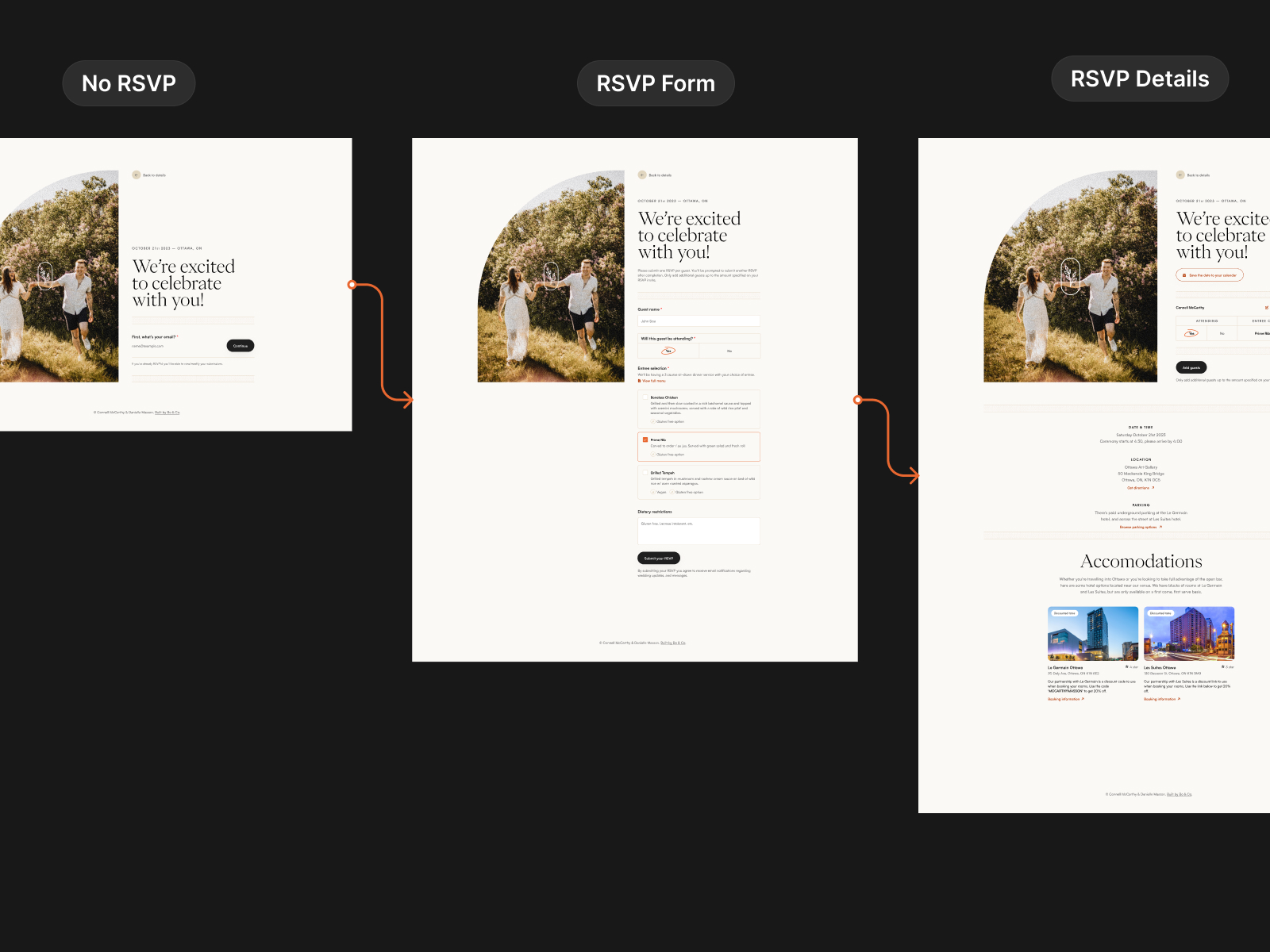The width and height of the screenshot is (1270, 952).
Task: Click orange connector dot on No RSVP frame
Action: click(352, 284)
